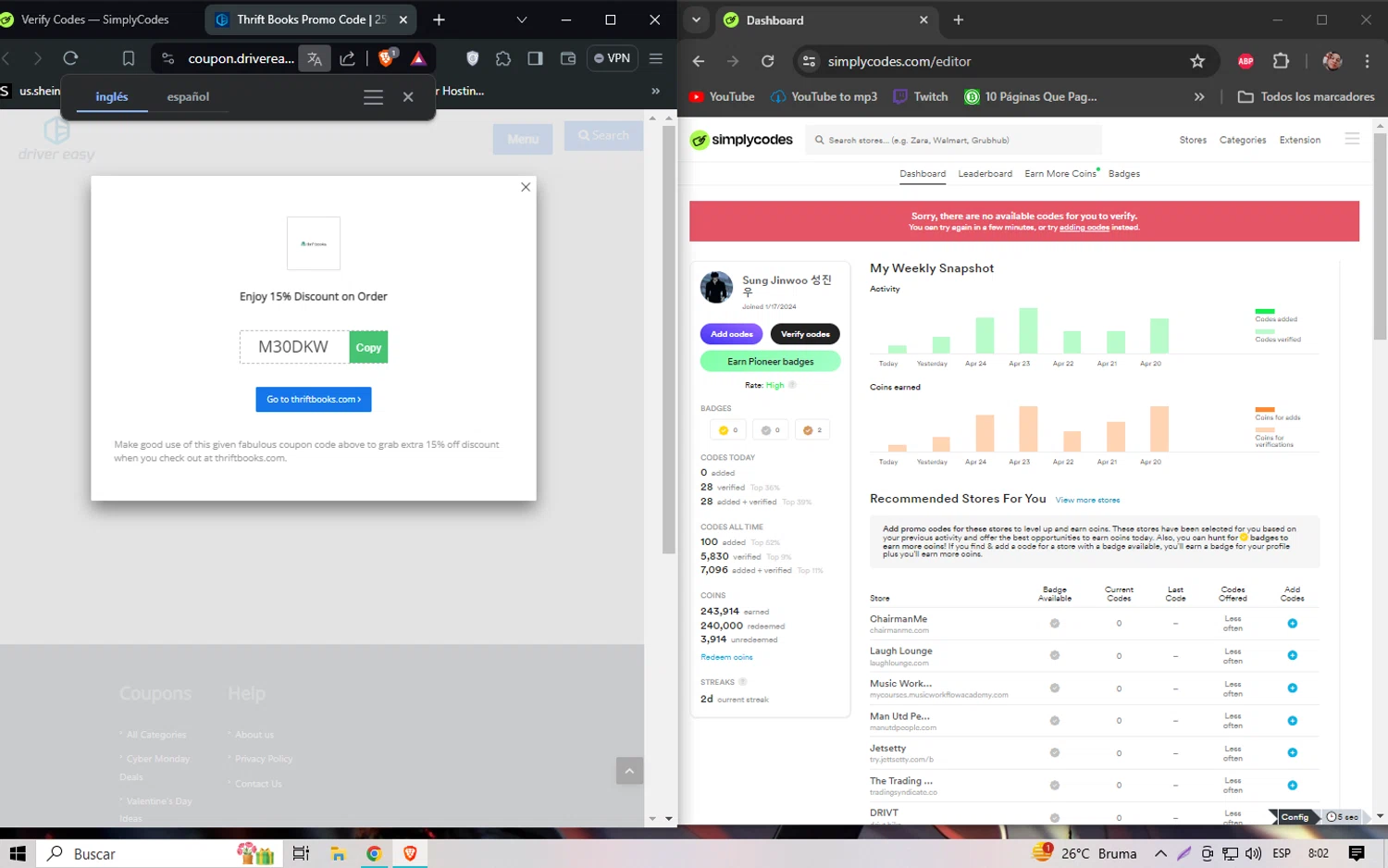This screenshot has height=868, width=1388.
Task: Open the Chrome profile avatar
Action: coord(1332,61)
